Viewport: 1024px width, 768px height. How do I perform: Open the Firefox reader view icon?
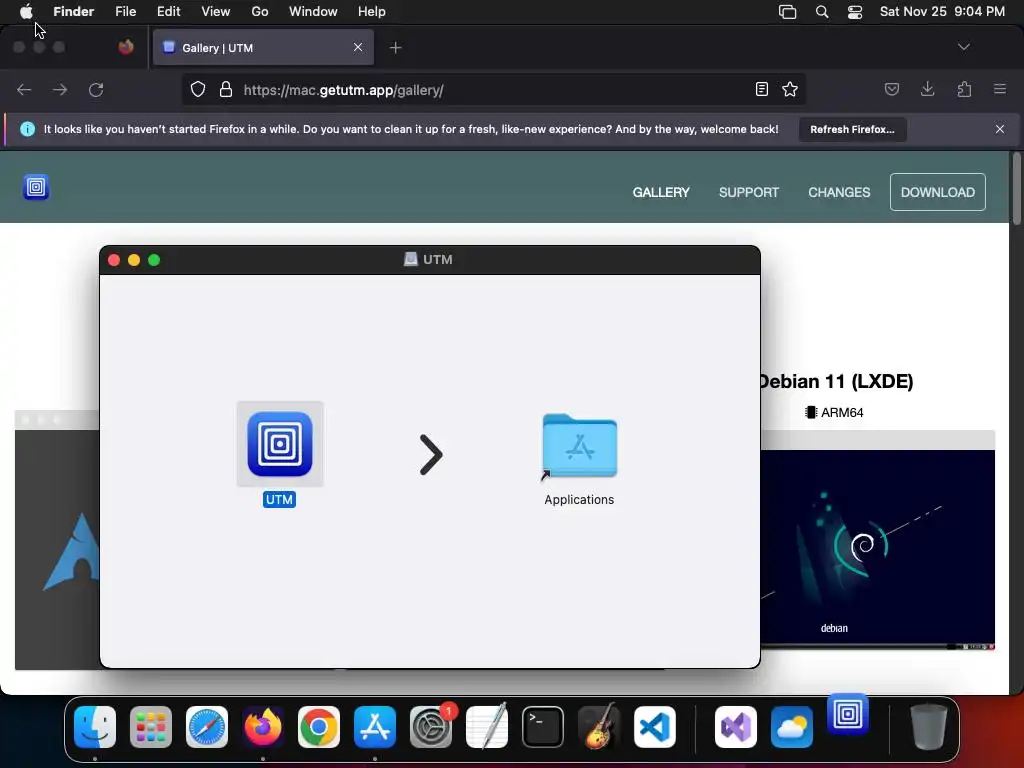point(761,89)
